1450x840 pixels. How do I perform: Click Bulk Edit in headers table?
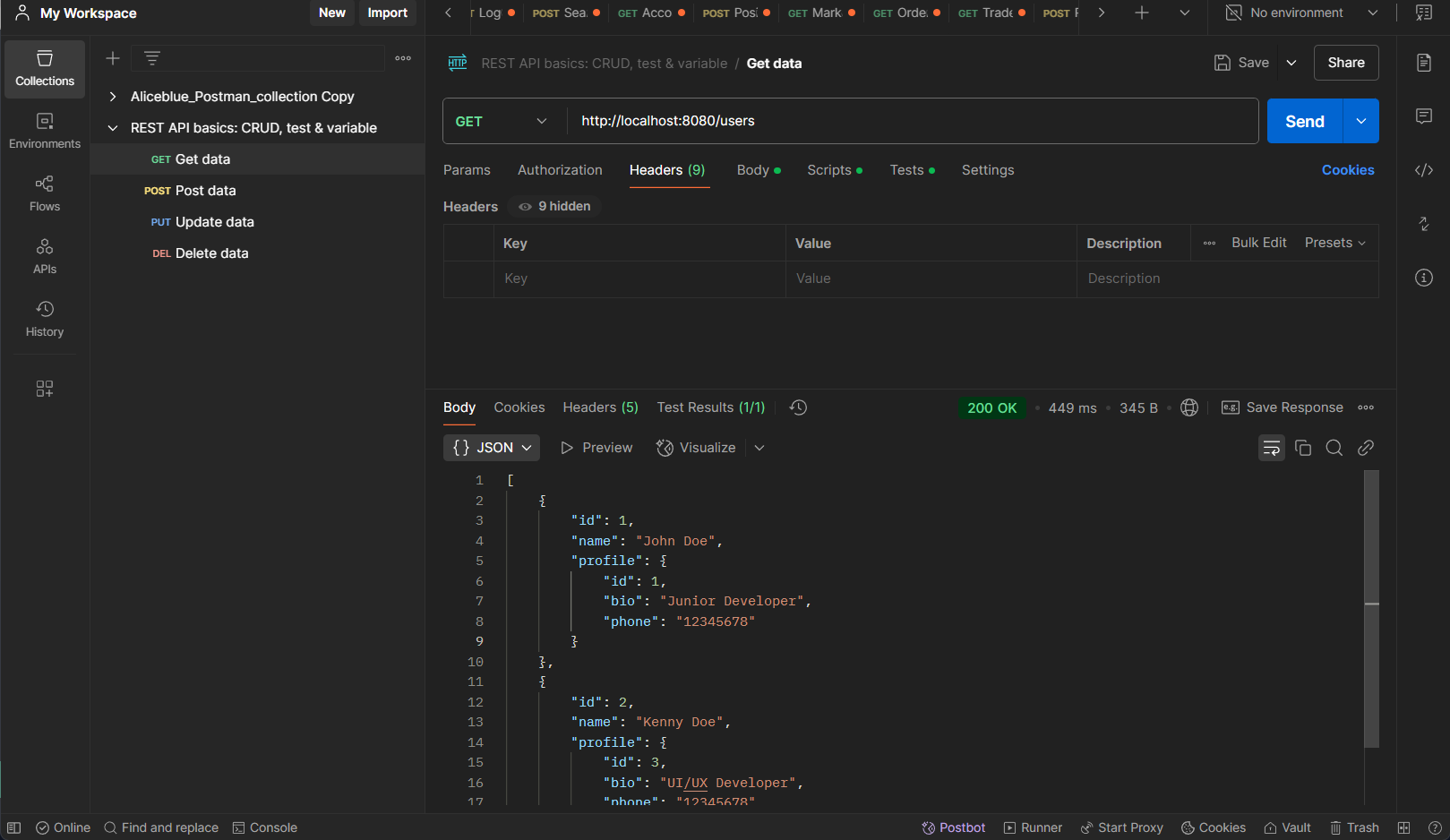click(x=1258, y=243)
